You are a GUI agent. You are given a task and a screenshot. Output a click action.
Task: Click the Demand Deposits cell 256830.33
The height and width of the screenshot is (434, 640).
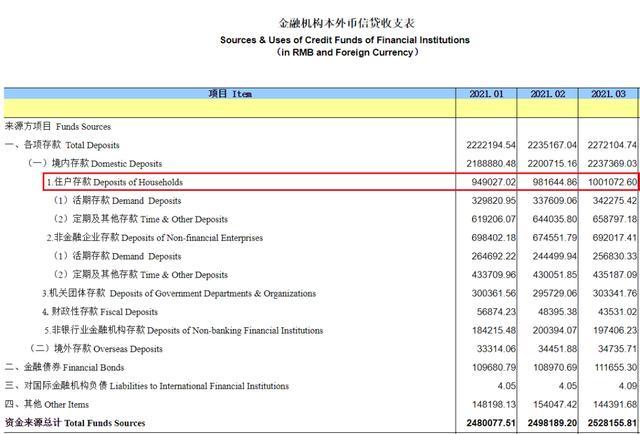(615, 256)
